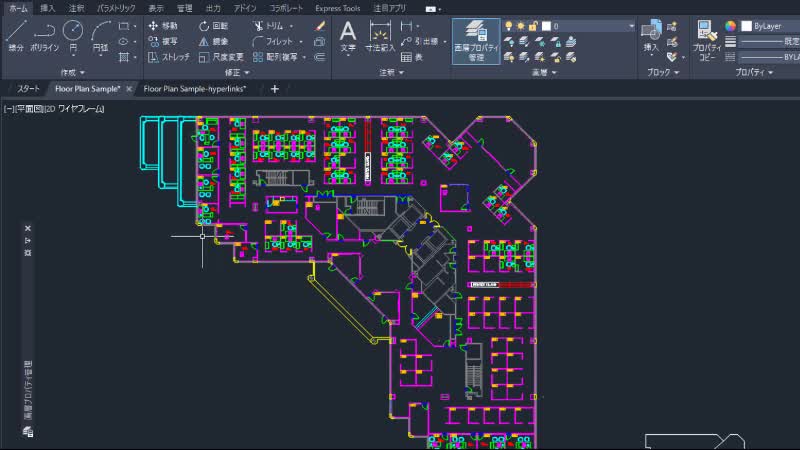Click the Block Editor icon
This screenshot has width=800, height=450.
pyautogui.click(x=672, y=42)
